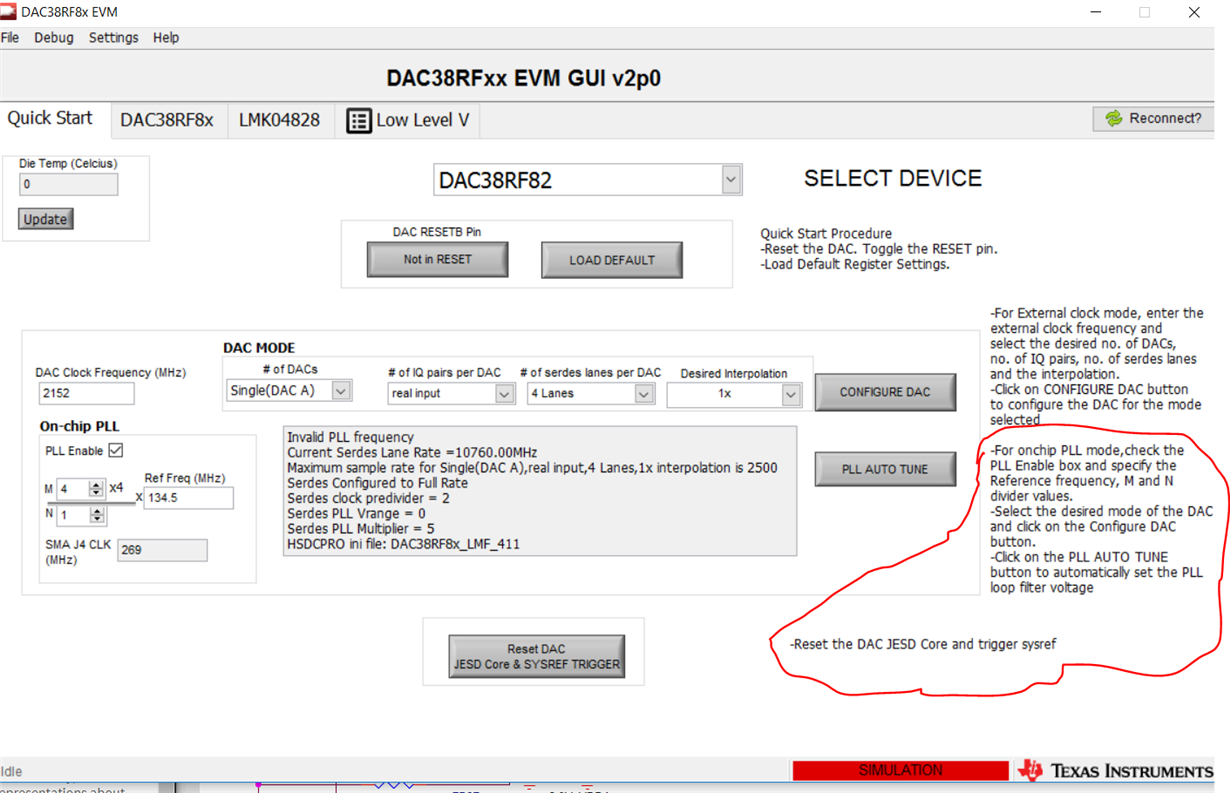Toggle the Not in RESET button
The height and width of the screenshot is (793, 1230).
[438, 260]
